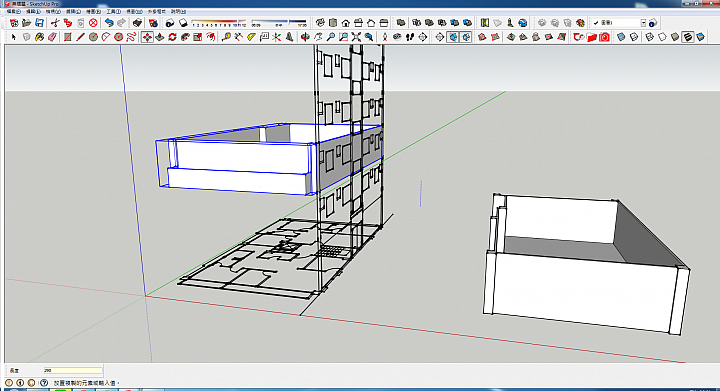Image resolution: width=720 pixels, height=391 pixels.
Task: Switch to Iso standard view
Action: (321, 22)
